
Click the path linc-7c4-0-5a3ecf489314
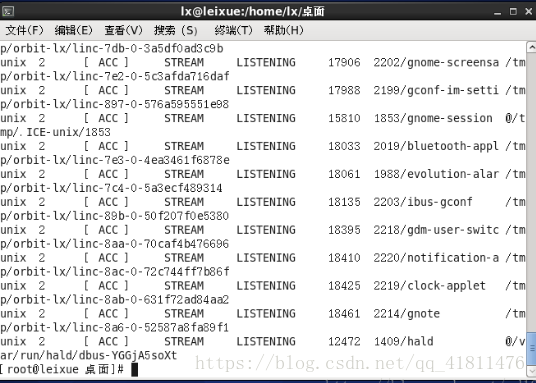pyautogui.click(x=148, y=188)
